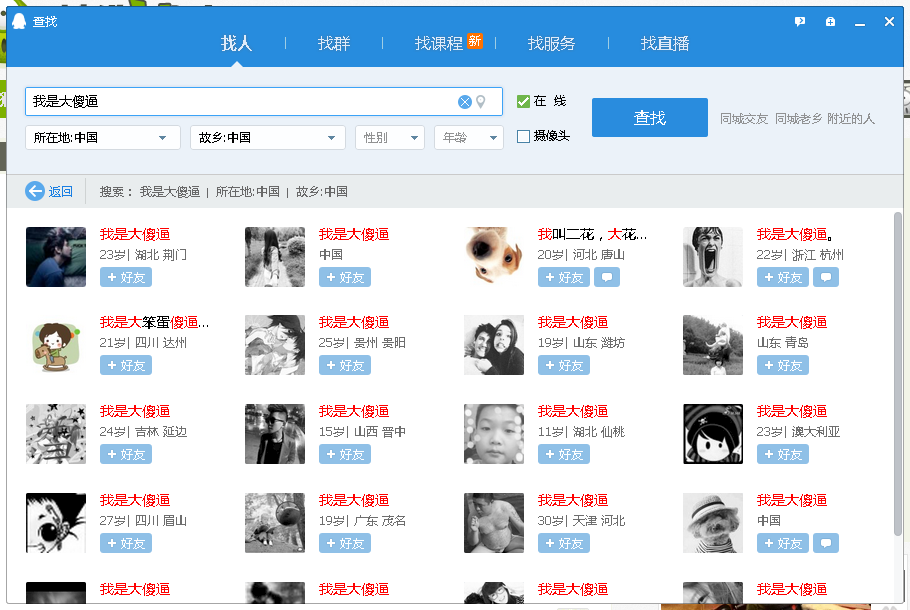Screen dimensions: 910x610
Task: Open the 附近的人 link
Action: tap(851, 119)
